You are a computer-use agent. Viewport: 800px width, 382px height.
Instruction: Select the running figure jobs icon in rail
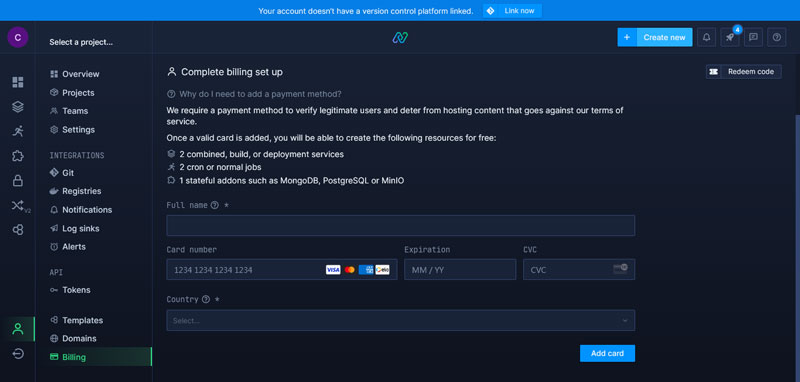click(18, 131)
